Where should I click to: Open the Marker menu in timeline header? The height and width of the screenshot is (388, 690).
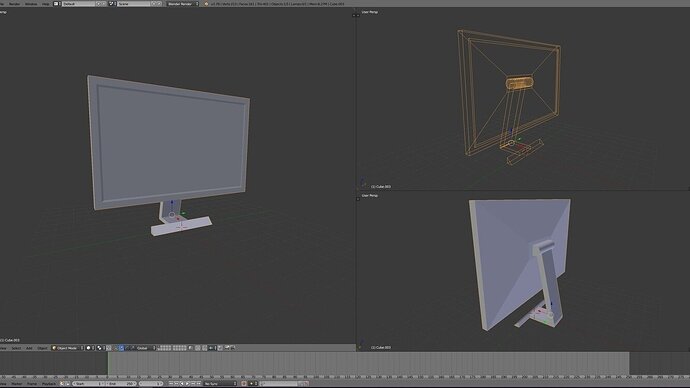[x=17, y=384]
